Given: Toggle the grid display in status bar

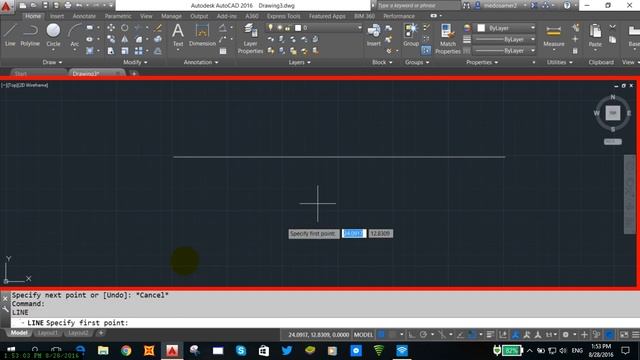Looking at the screenshot, I should [x=382, y=335].
